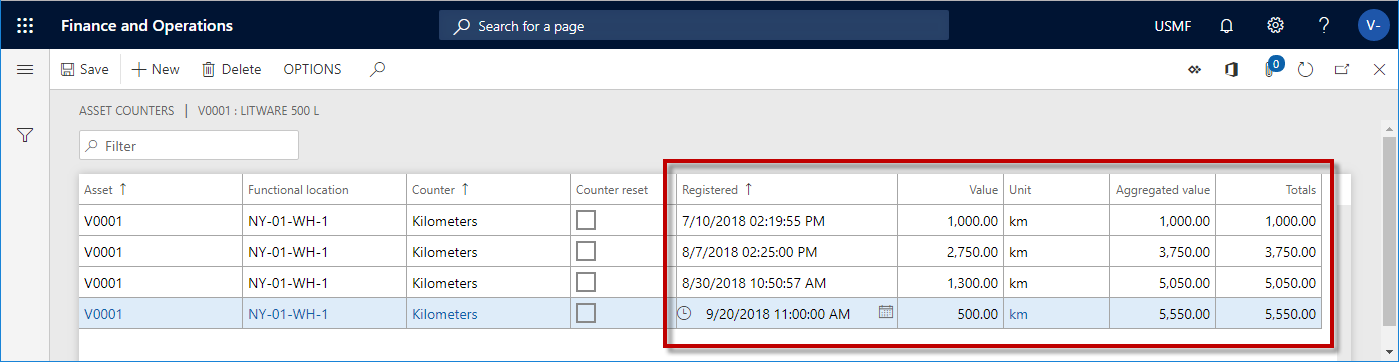Delete the selected record
The image size is (1399, 362).
(x=231, y=70)
